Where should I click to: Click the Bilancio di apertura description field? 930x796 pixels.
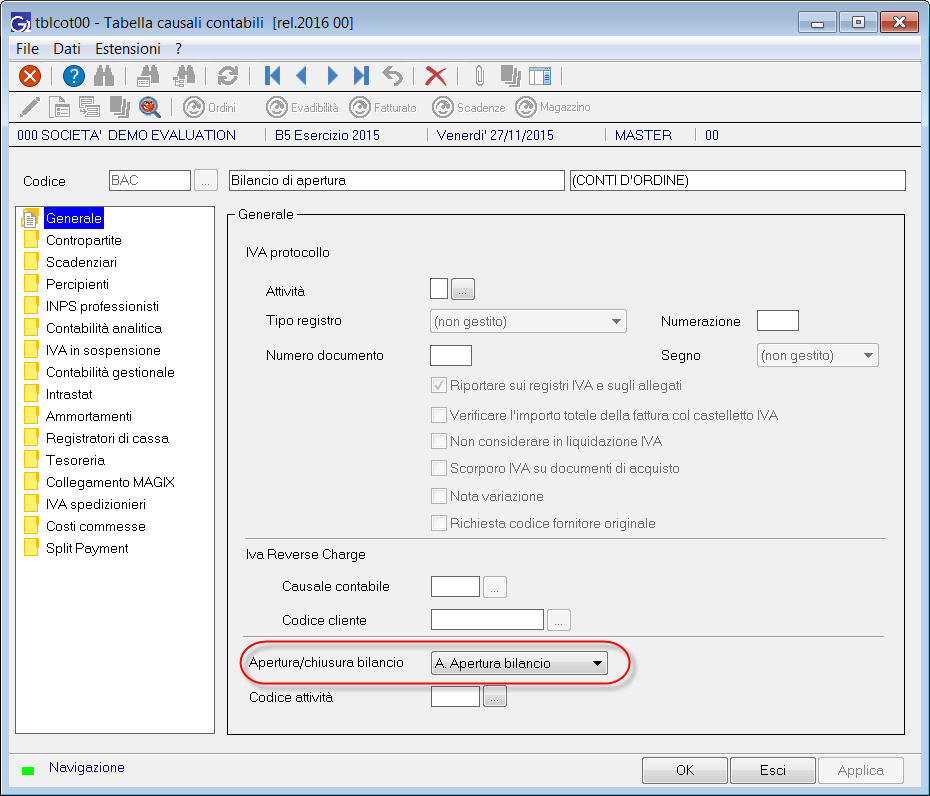pos(396,180)
